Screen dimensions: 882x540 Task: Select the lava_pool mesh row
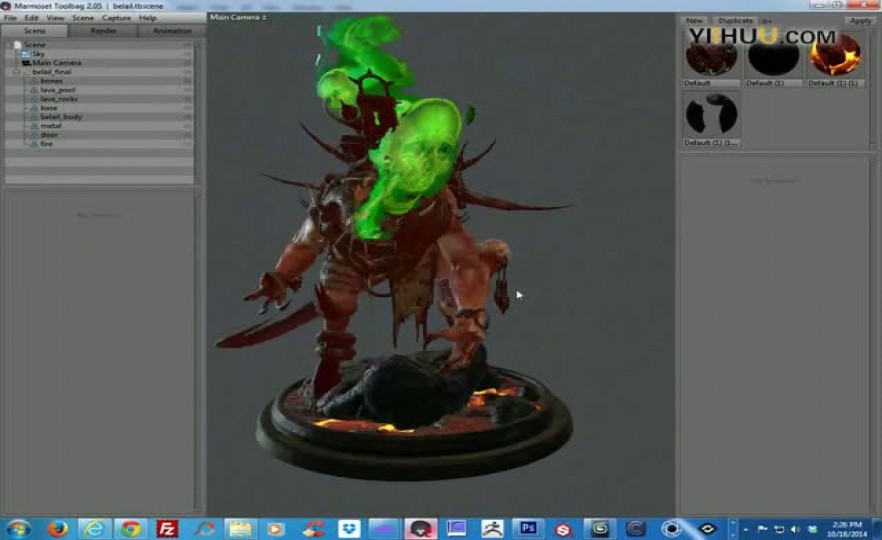99,89
